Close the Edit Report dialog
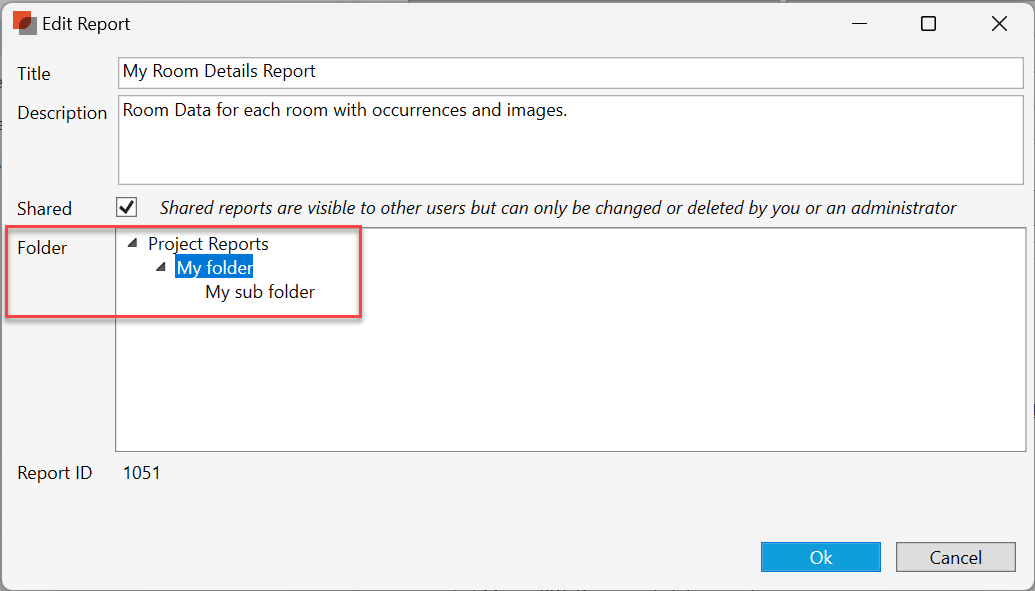 998,24
